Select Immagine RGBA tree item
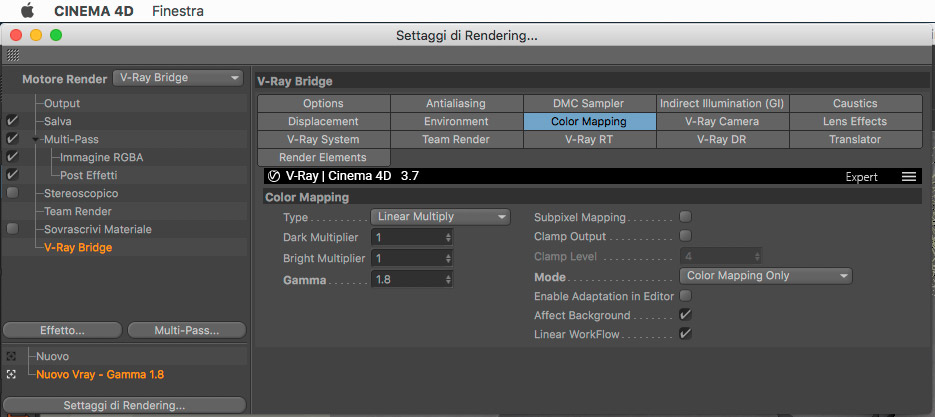 (x=101, y=157)
